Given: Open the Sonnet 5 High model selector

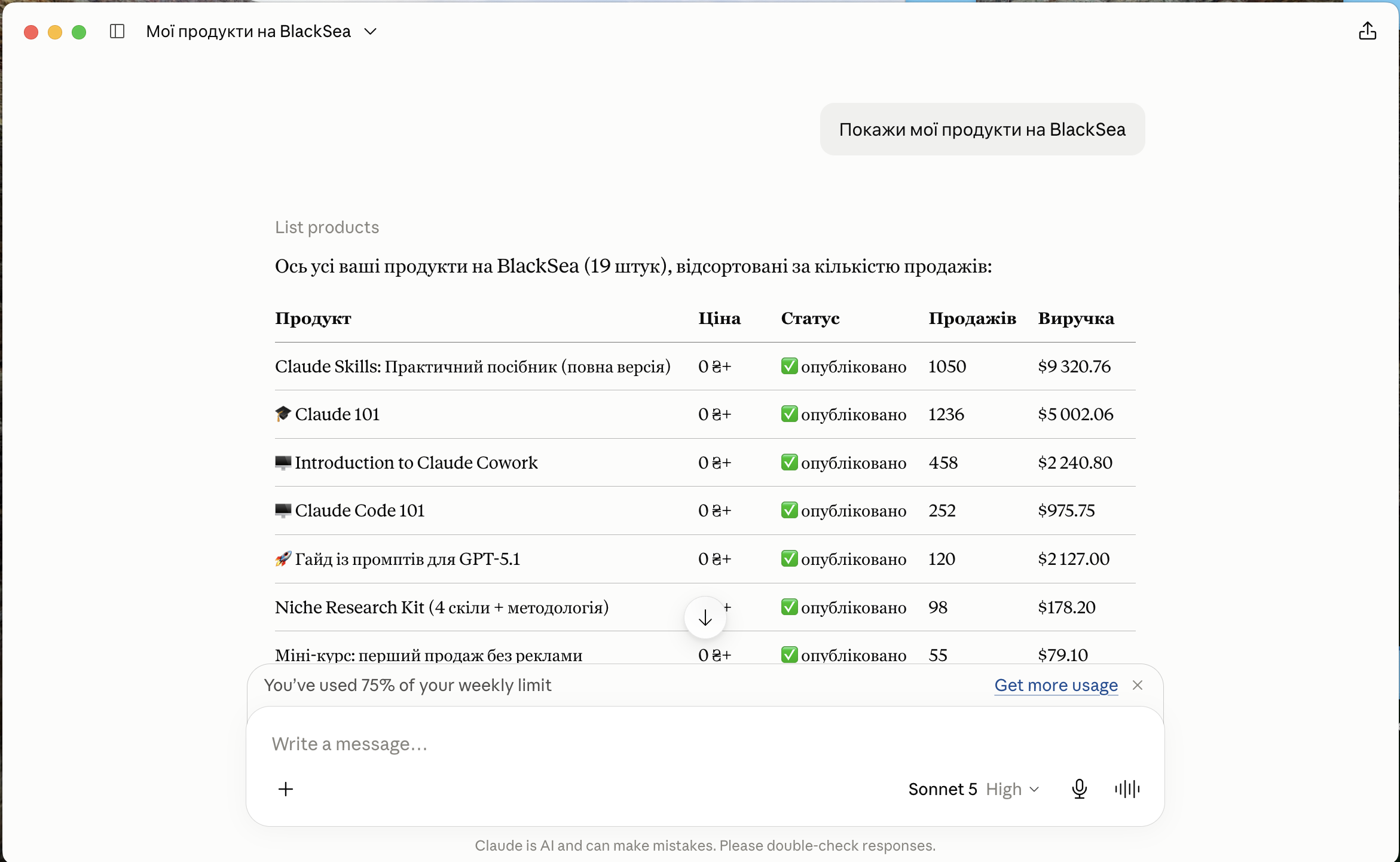Looking at the screenshot, I should (974, 789).
